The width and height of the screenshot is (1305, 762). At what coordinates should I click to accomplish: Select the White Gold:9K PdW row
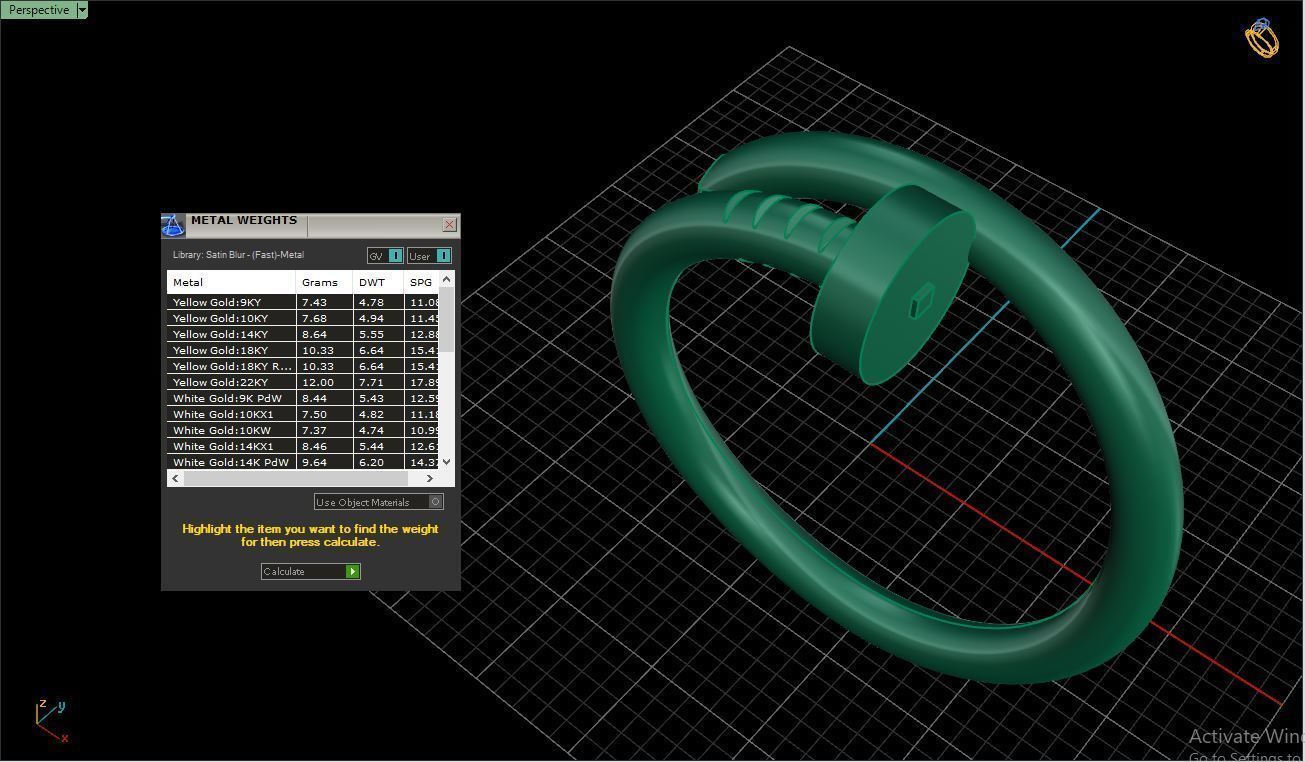coord(303,398)
